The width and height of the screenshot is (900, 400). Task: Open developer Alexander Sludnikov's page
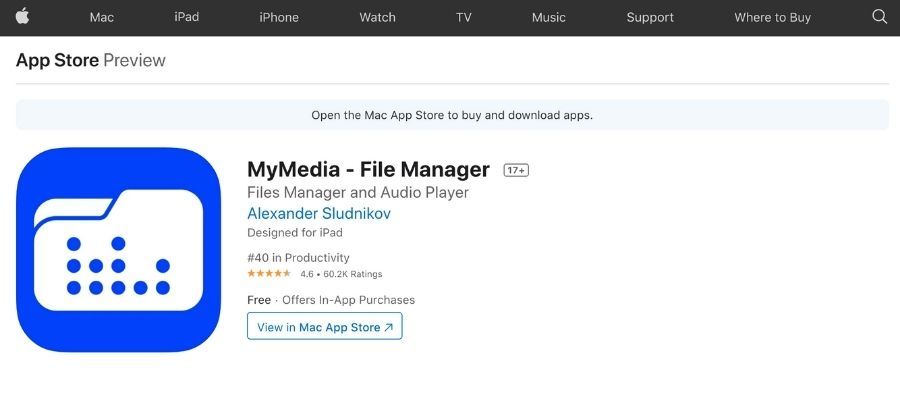pyautogui.click(x=319, y=214)
